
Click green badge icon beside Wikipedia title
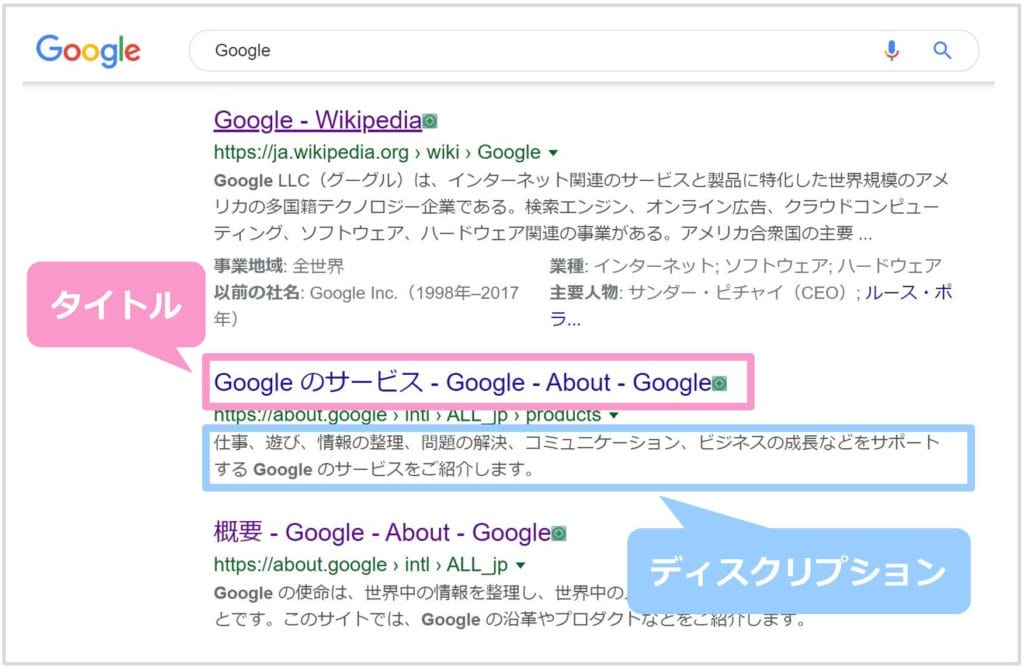[430, 121]
